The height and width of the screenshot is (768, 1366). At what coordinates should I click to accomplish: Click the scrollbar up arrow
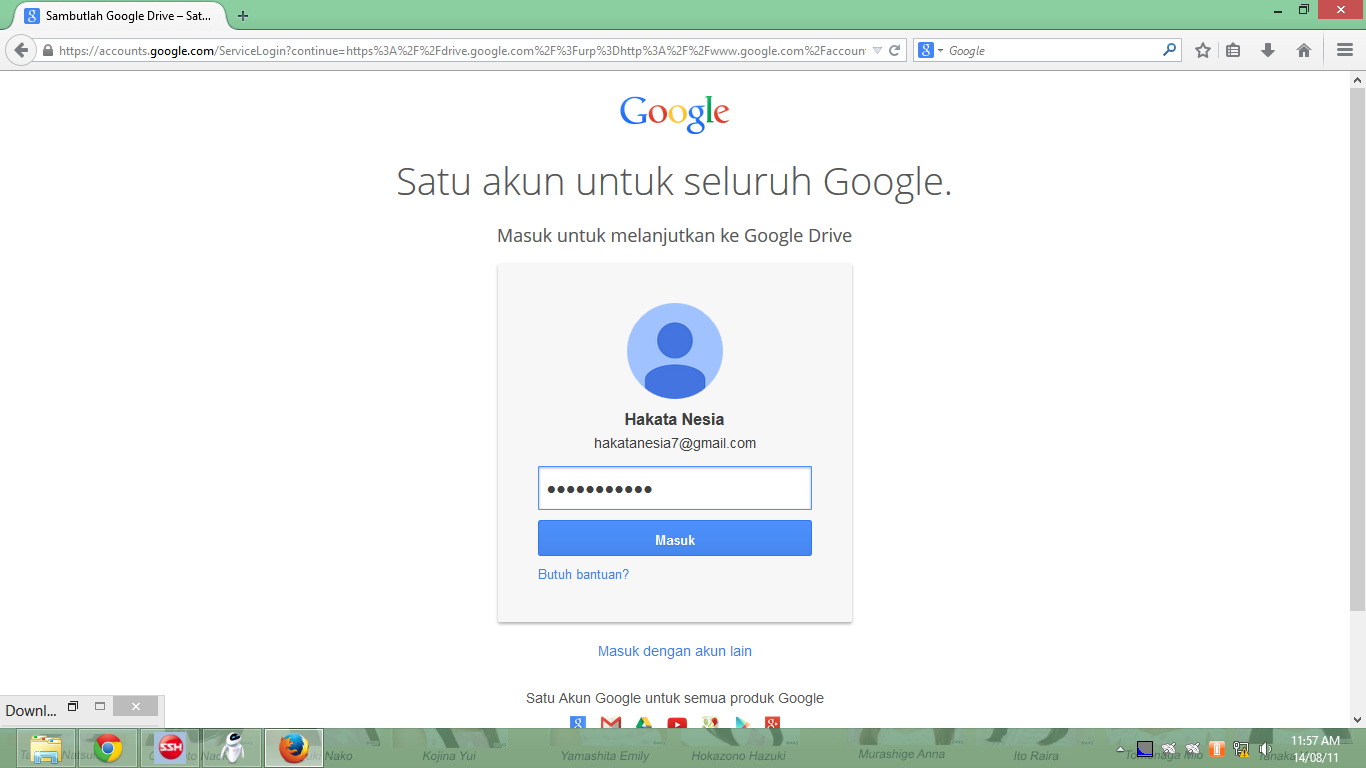(x=1357, y=79)
